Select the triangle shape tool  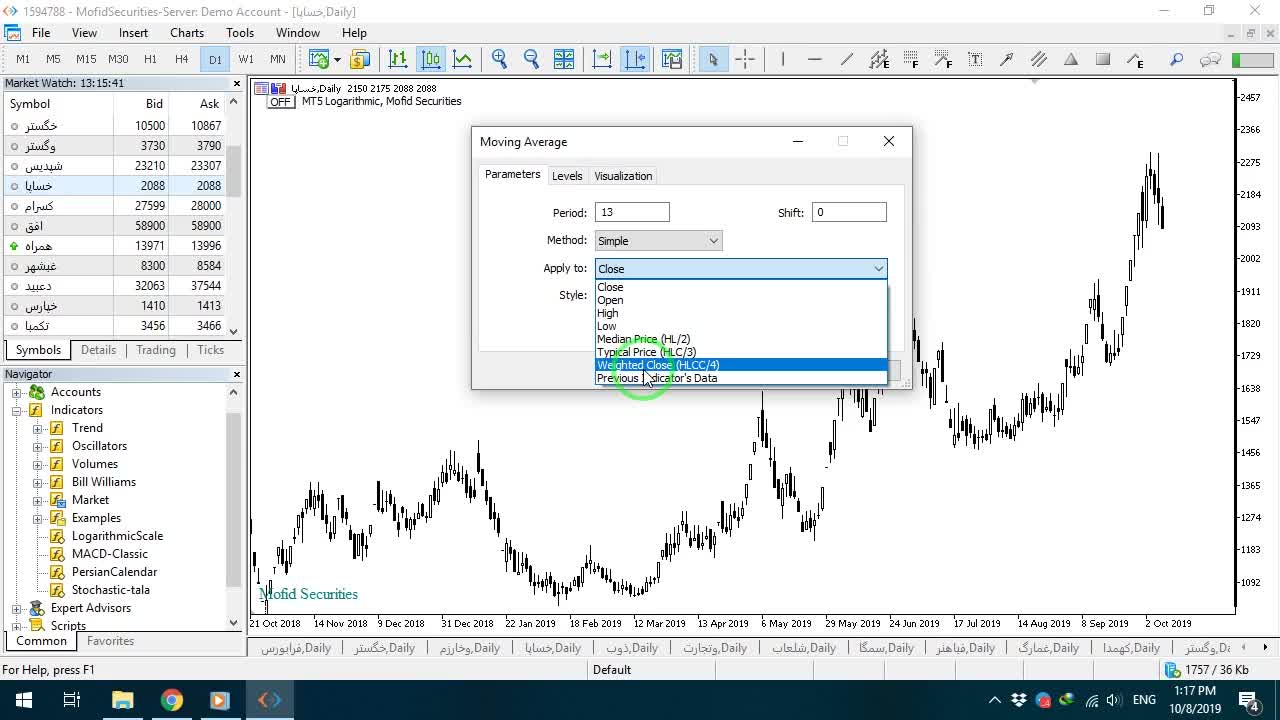coord(1071,59)
